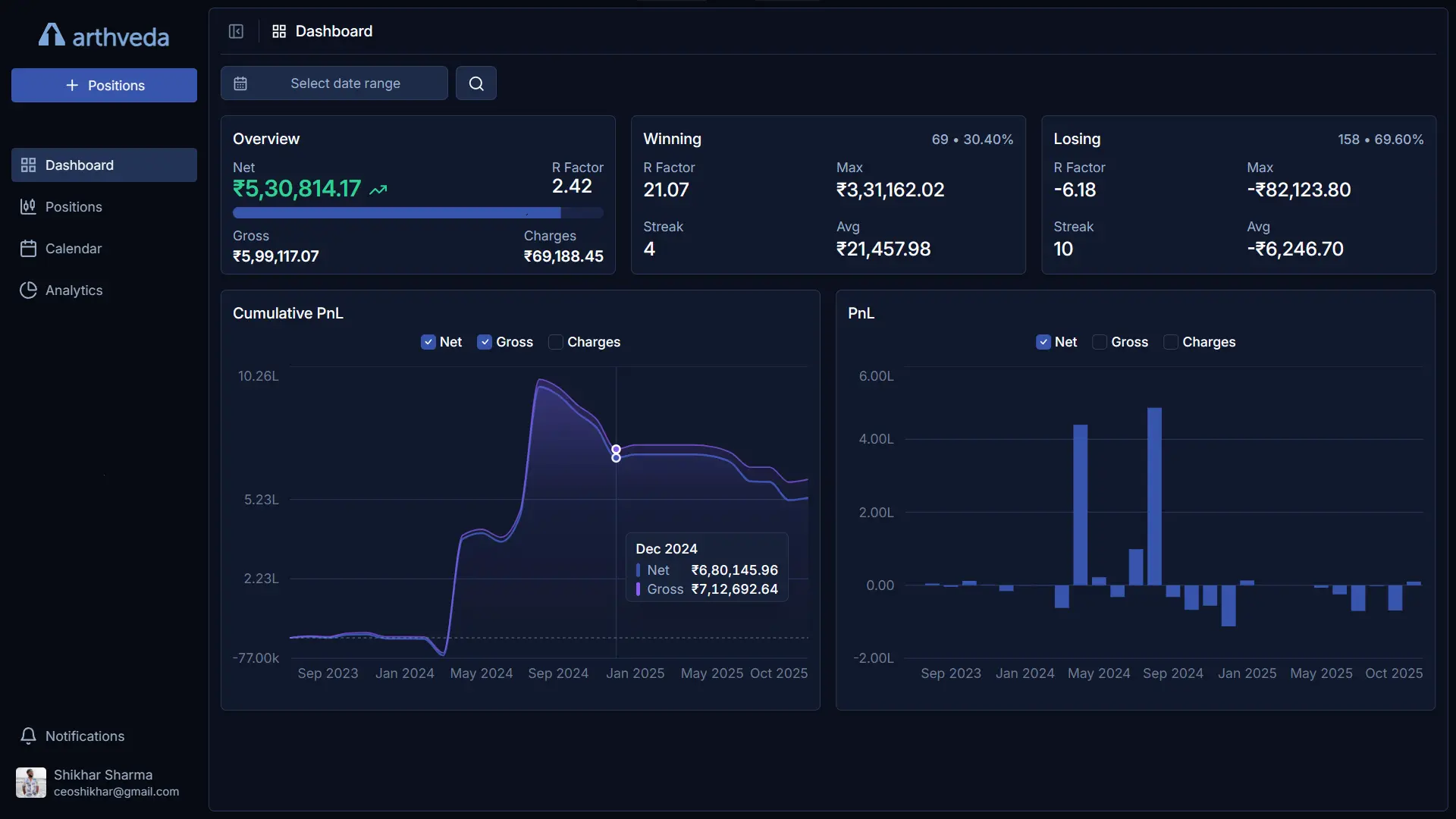Screen dimensions: 1456x819
Task: Enable Charges in the PnL chart
Action: [x=1171, y=342]
